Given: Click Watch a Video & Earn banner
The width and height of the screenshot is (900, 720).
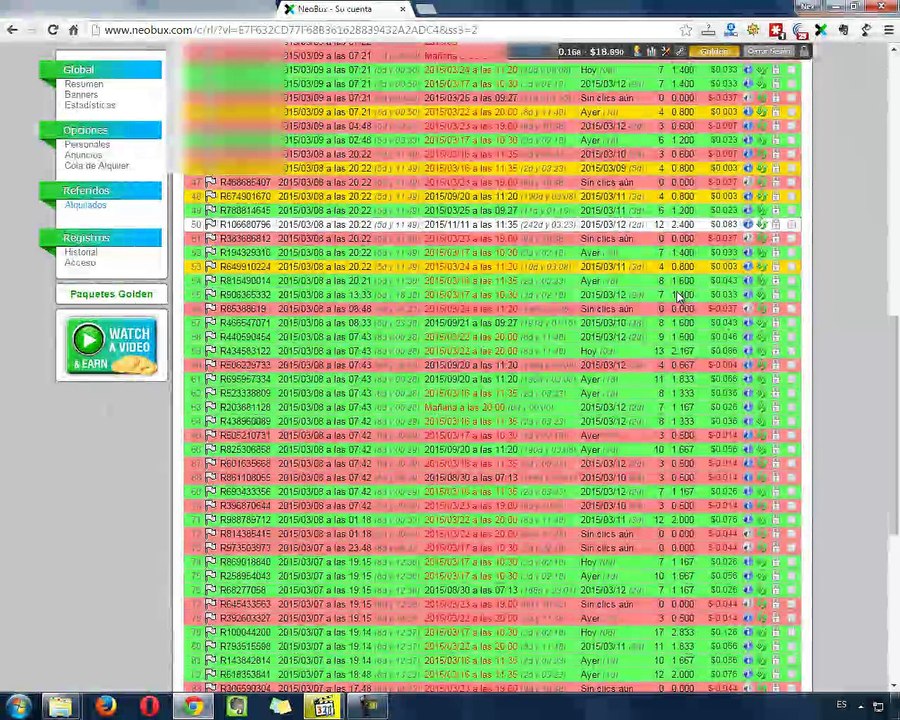Looking at the screenshot, I should [x=112, y=346].
